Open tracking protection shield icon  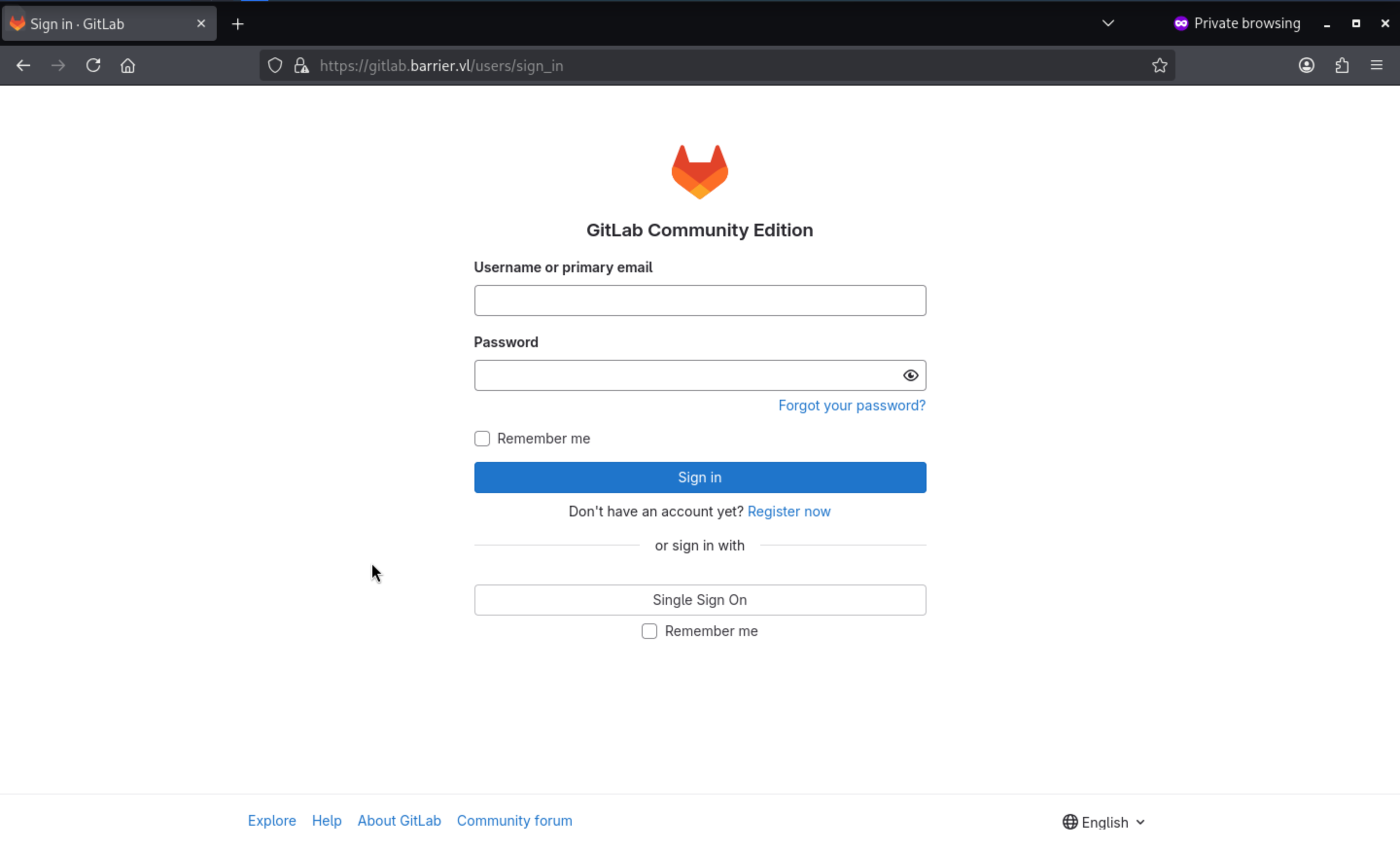(275, 65)
